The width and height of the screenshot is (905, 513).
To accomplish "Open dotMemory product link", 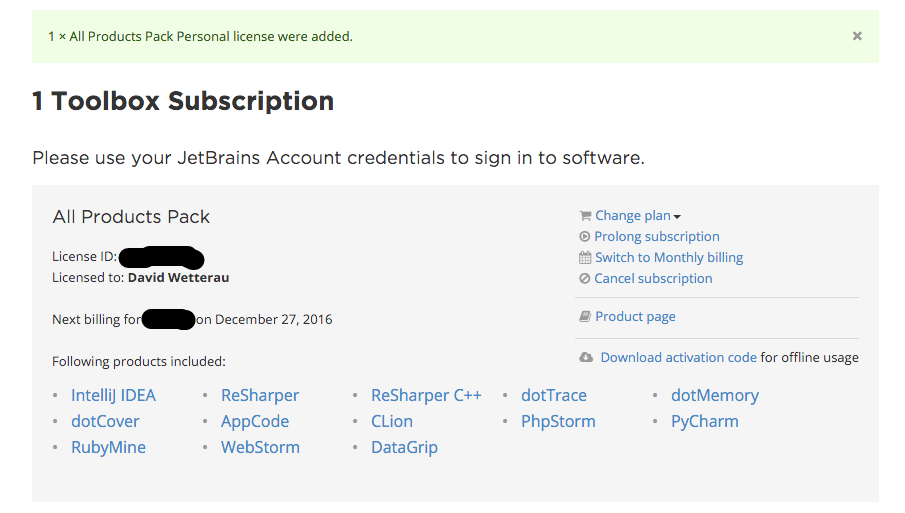I will (x=715, y=395).
